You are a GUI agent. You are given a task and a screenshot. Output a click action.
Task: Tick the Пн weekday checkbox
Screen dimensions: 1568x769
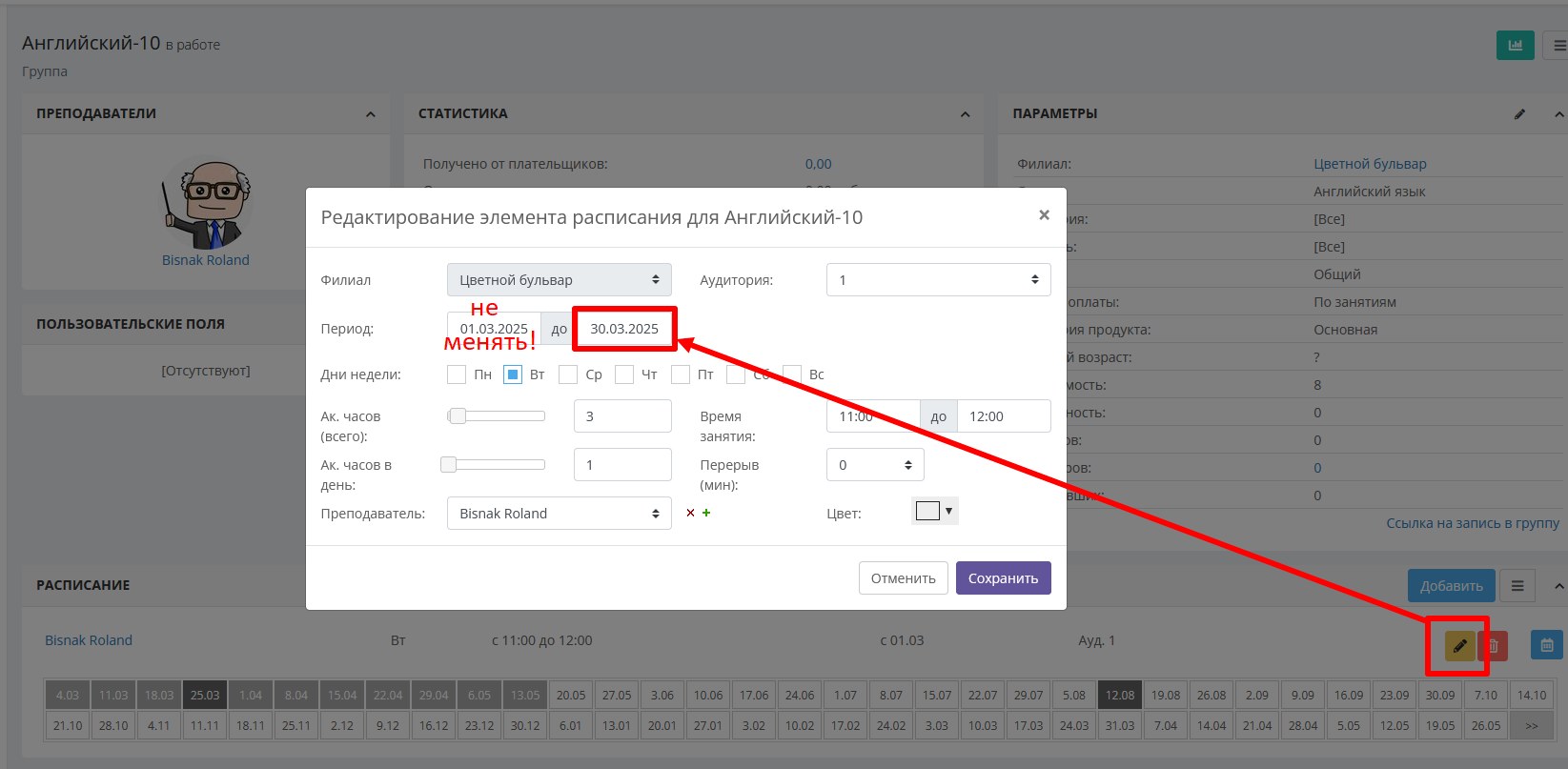457,374
